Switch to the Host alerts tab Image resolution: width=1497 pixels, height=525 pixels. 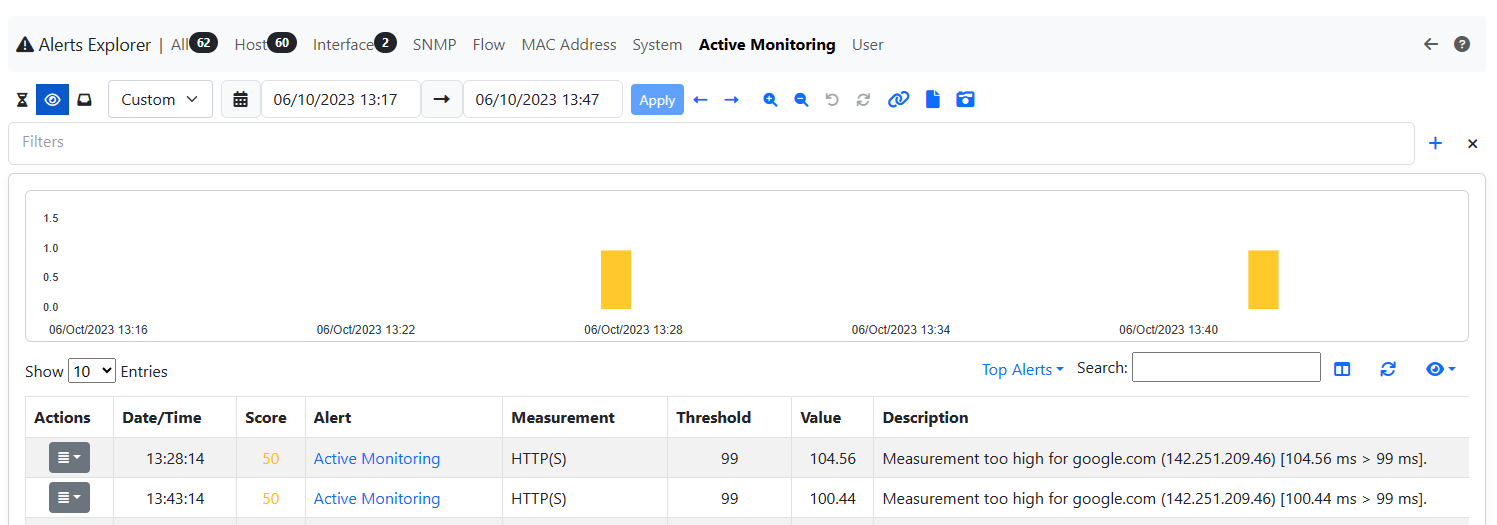point(251,44)
